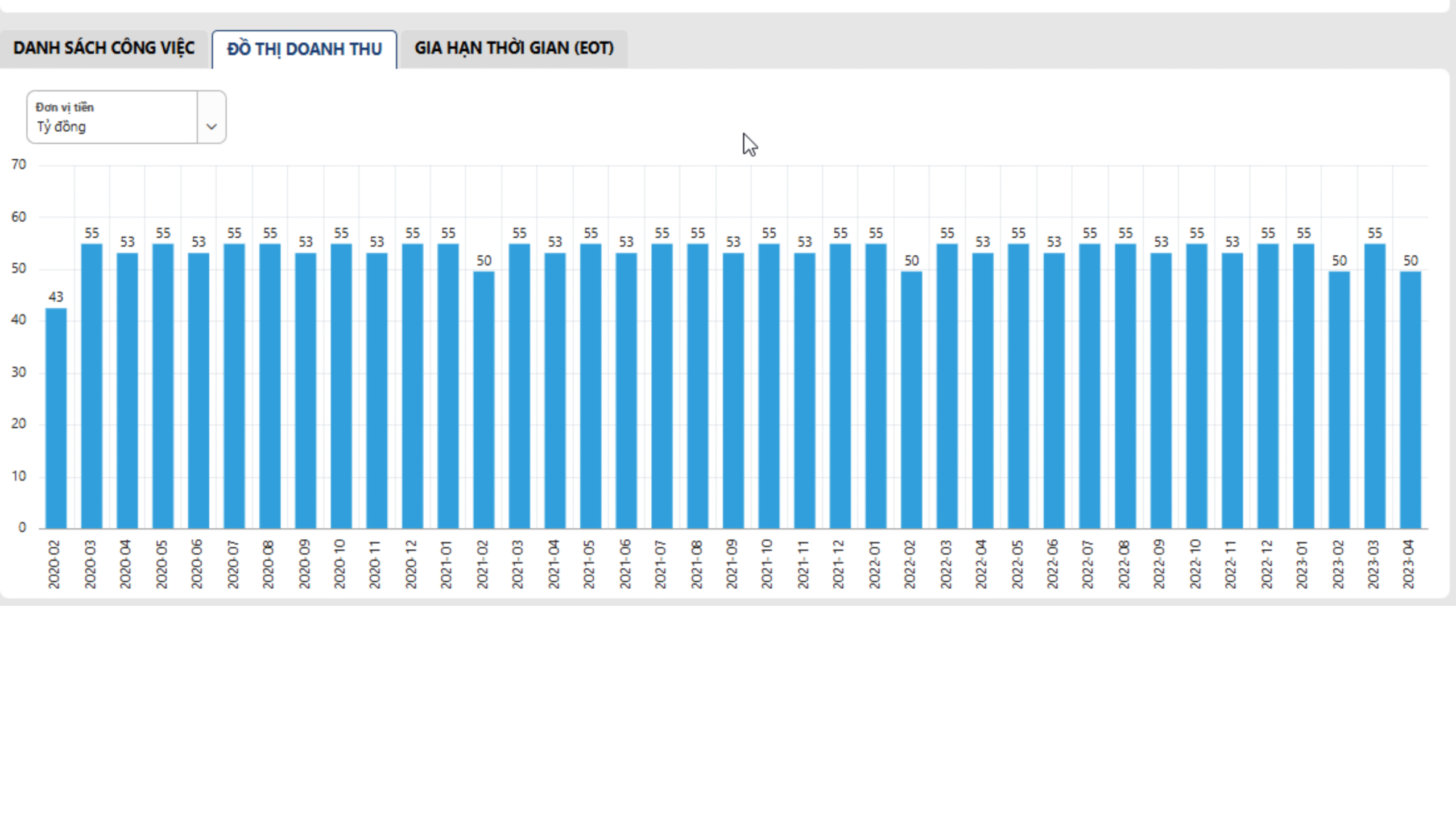Click the 2020-12 x-axis label
The image size is (1456, 819).
pyautogui.click(x=411, y=564)
